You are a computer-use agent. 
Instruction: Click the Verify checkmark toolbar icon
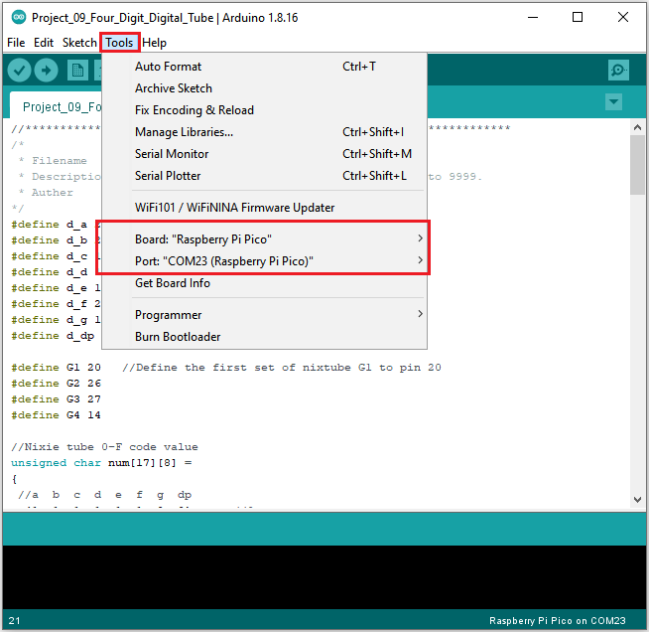(19, 70)
